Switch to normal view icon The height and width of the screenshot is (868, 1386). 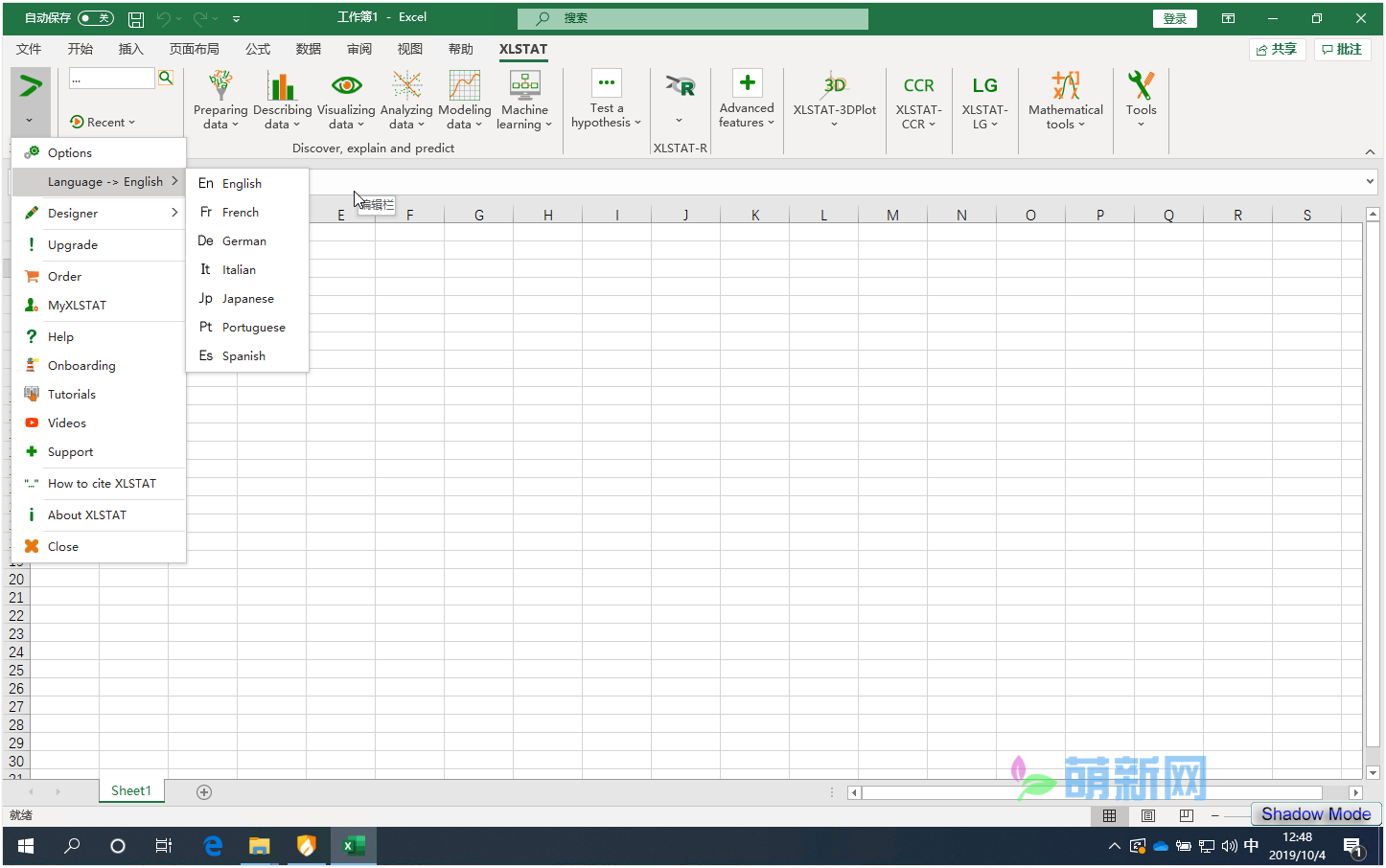pos(1109,815)
